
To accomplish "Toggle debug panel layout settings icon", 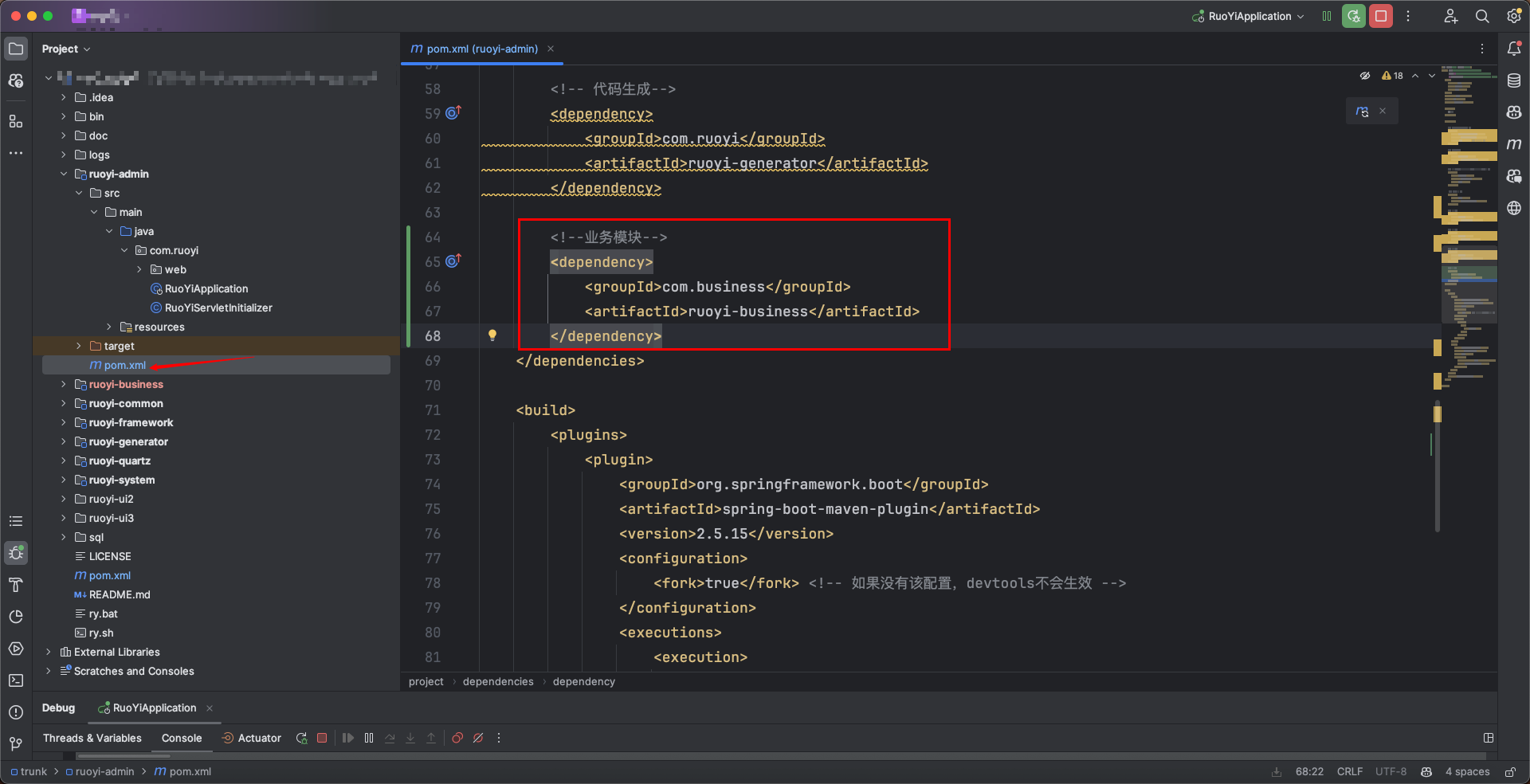I will [1489, 738].
